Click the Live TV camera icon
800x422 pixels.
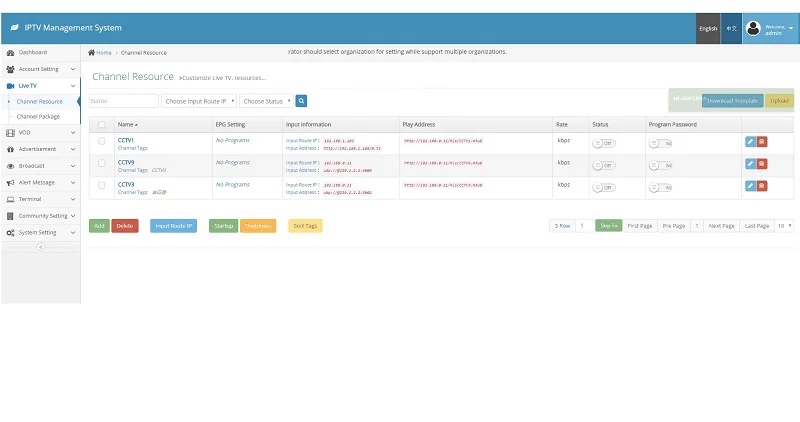click(10, 86)
